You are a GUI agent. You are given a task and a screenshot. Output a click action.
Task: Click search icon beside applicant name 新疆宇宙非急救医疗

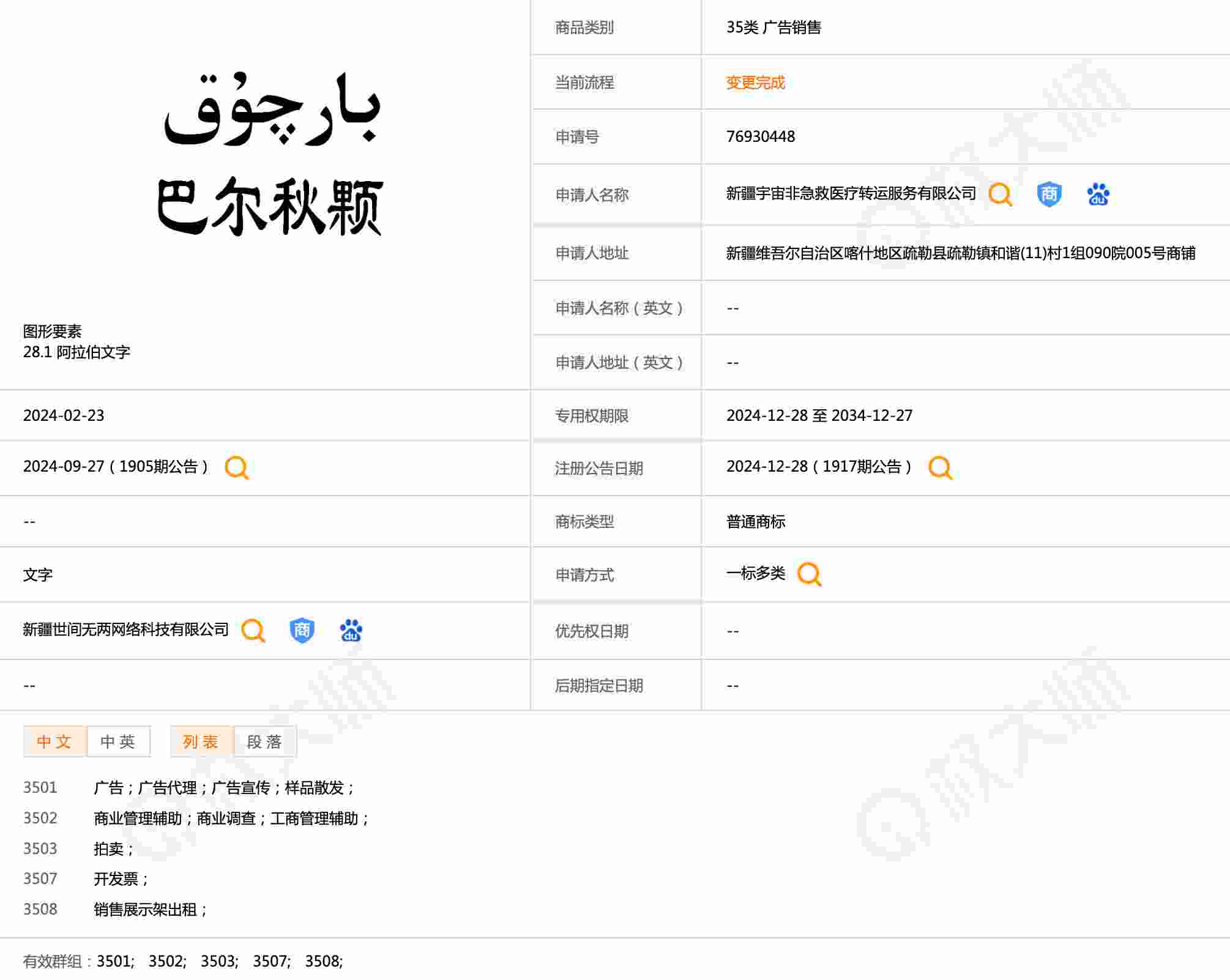(x=1000, y=195)
